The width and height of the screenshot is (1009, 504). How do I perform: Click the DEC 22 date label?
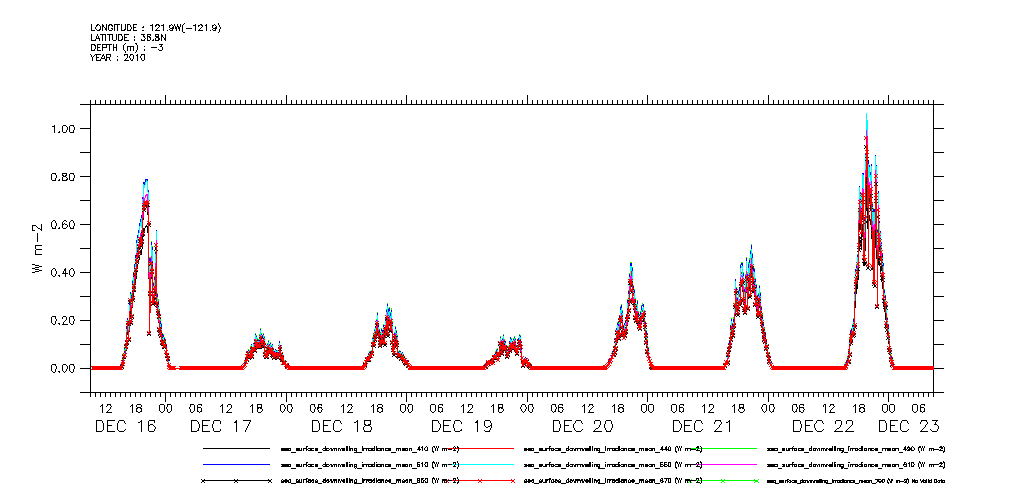(823, 426)
